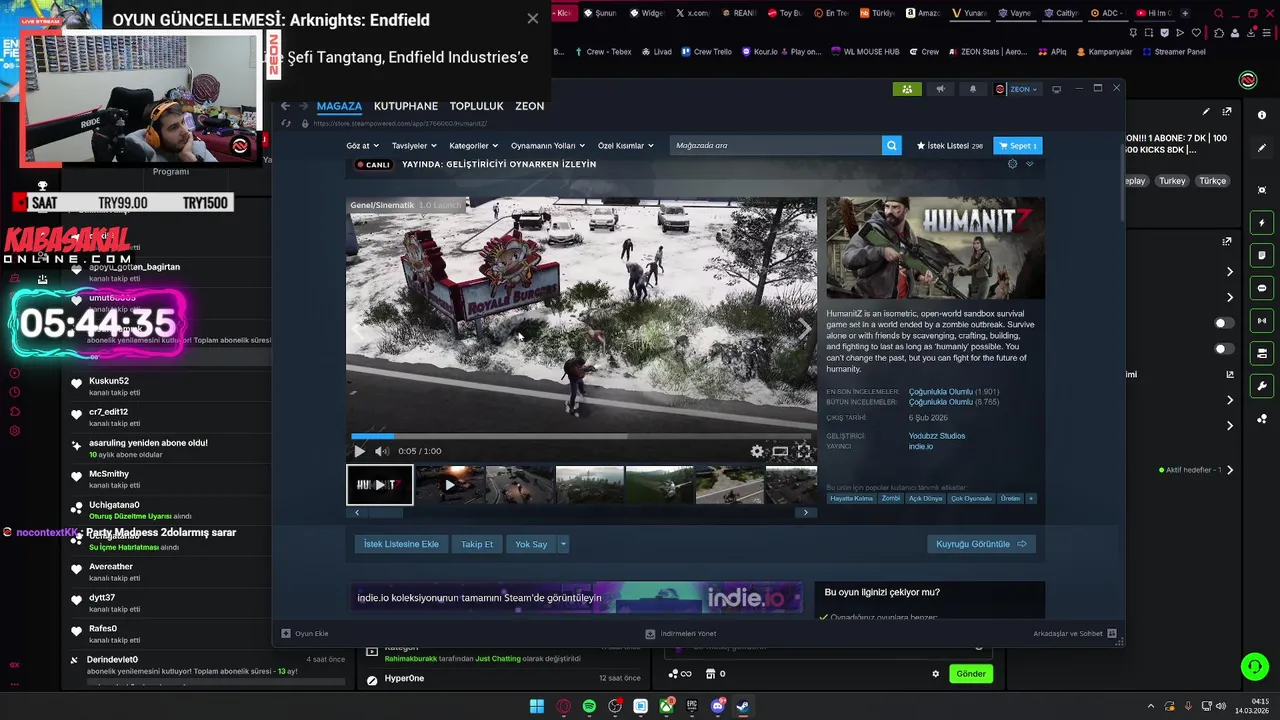Image resolution: width=1280 pixels, height=720 pixels.
Task: Open video player settings gear
Action: pos(757,451)
